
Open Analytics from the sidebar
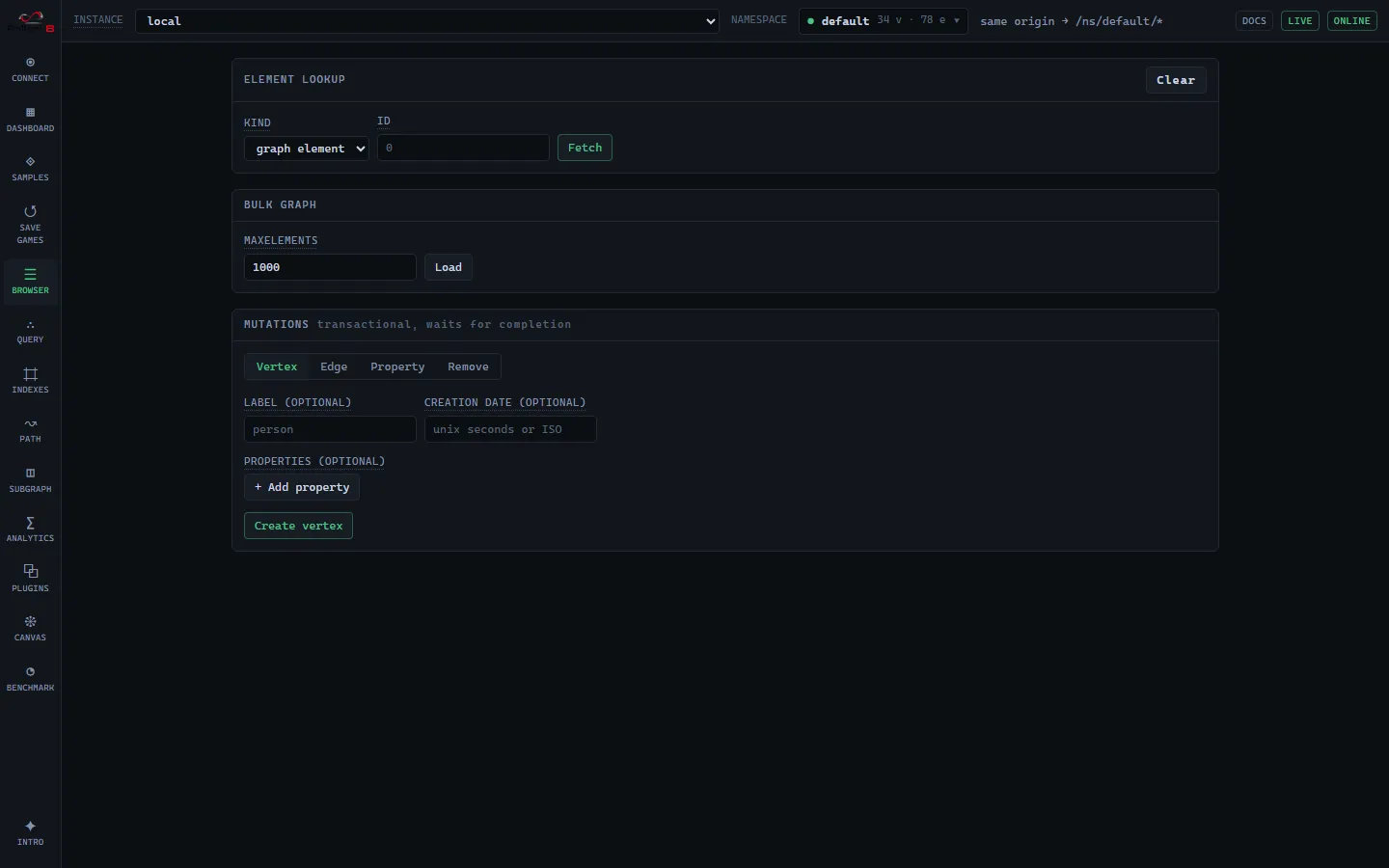click(x=30, y=529)
